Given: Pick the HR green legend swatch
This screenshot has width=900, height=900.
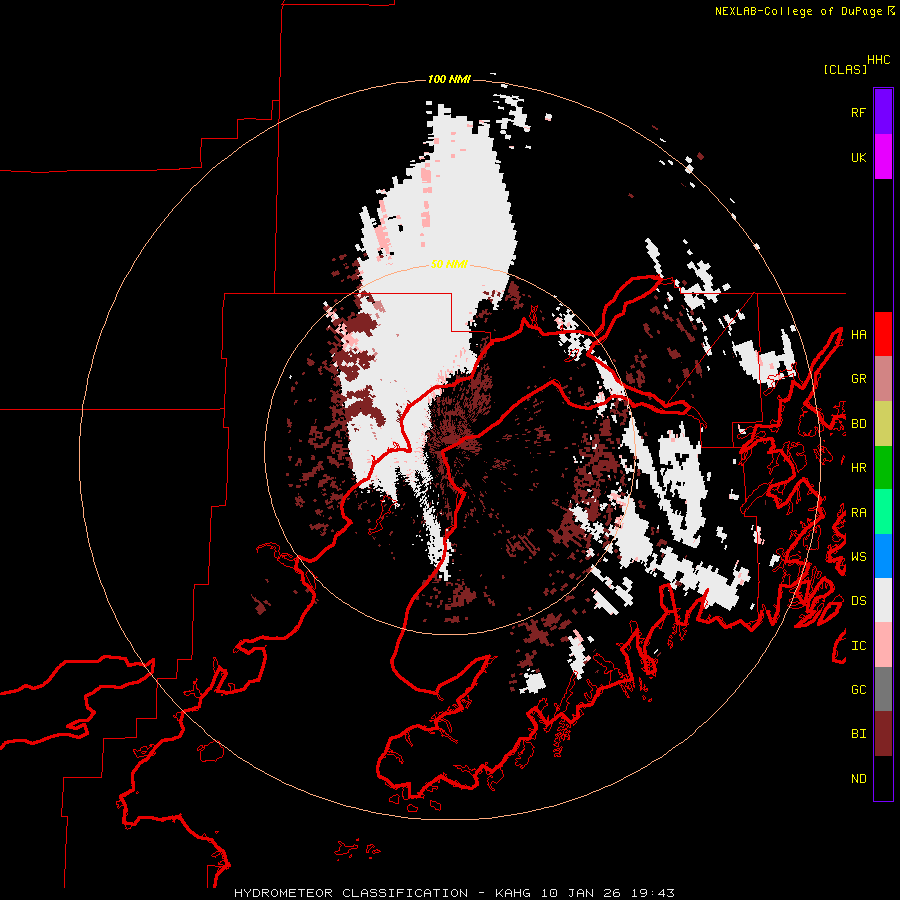Looking at the screenshot, I should [883, 468].
